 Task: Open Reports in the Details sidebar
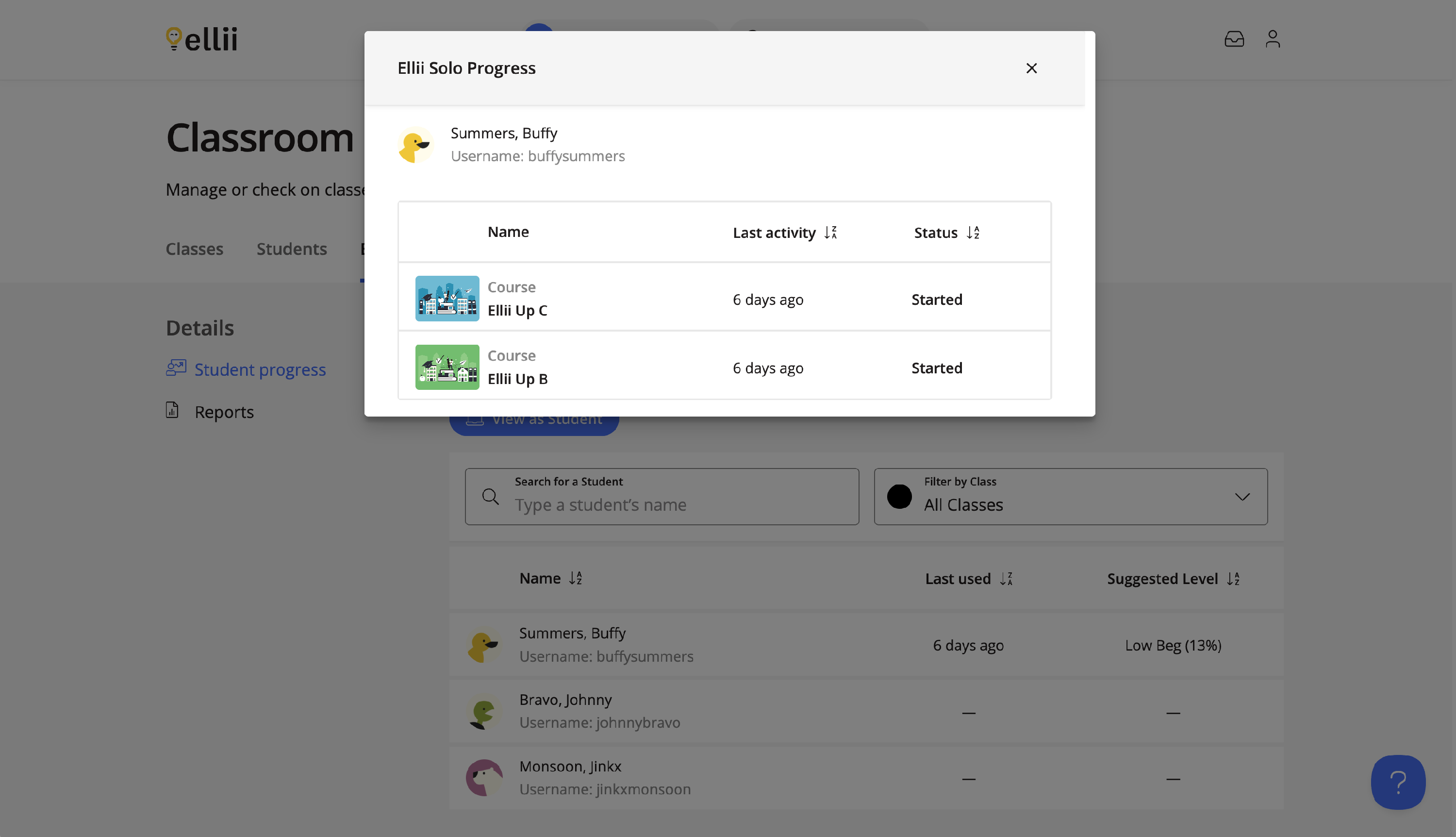point(224,412)
